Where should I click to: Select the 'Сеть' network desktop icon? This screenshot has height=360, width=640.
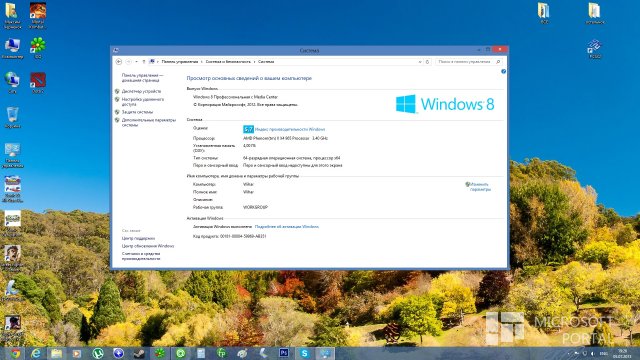12,83
